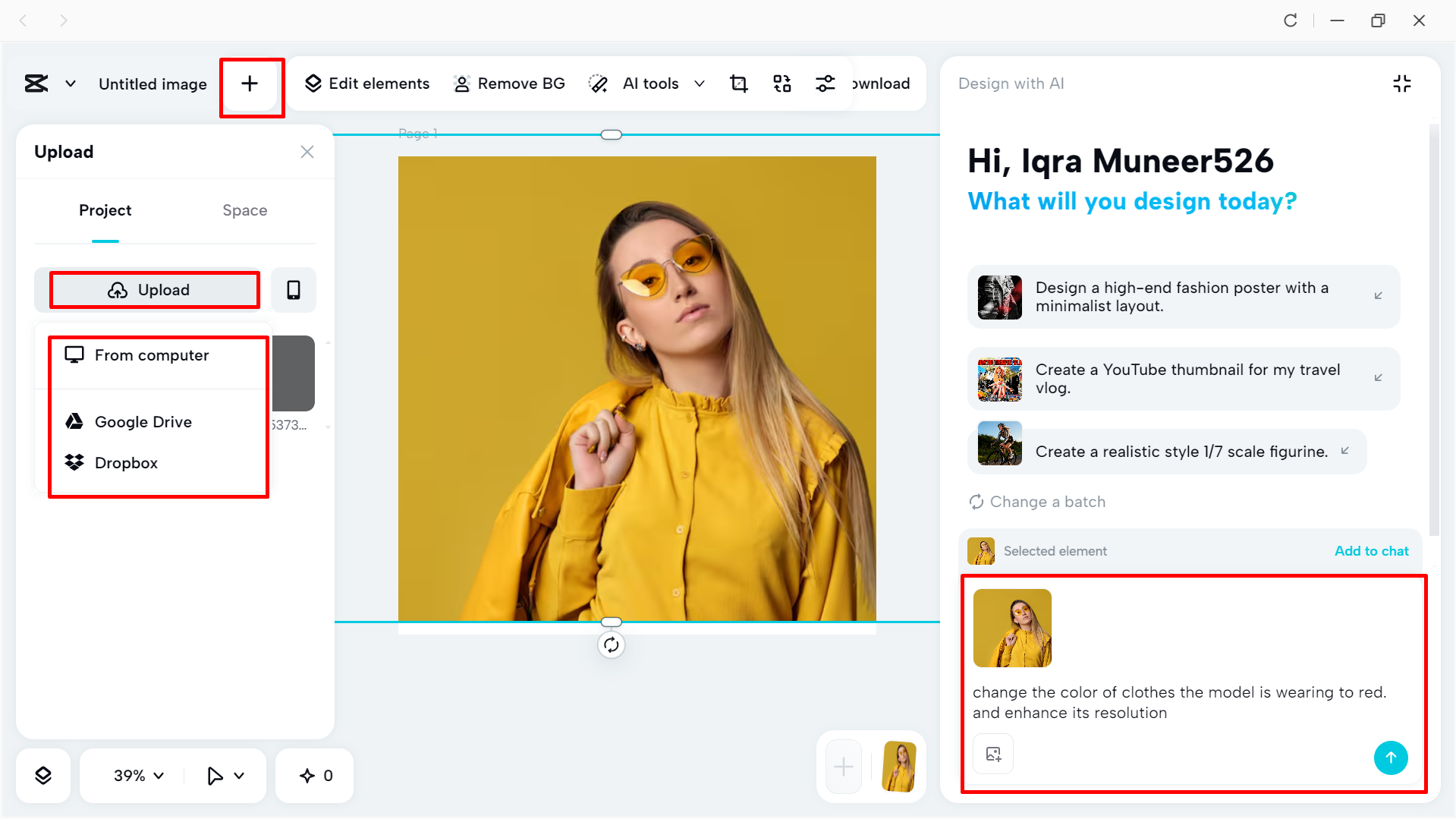The image size is (1456, 819).
Task: Click the insert arrow on figurine suggestion
Action: 1344,451
